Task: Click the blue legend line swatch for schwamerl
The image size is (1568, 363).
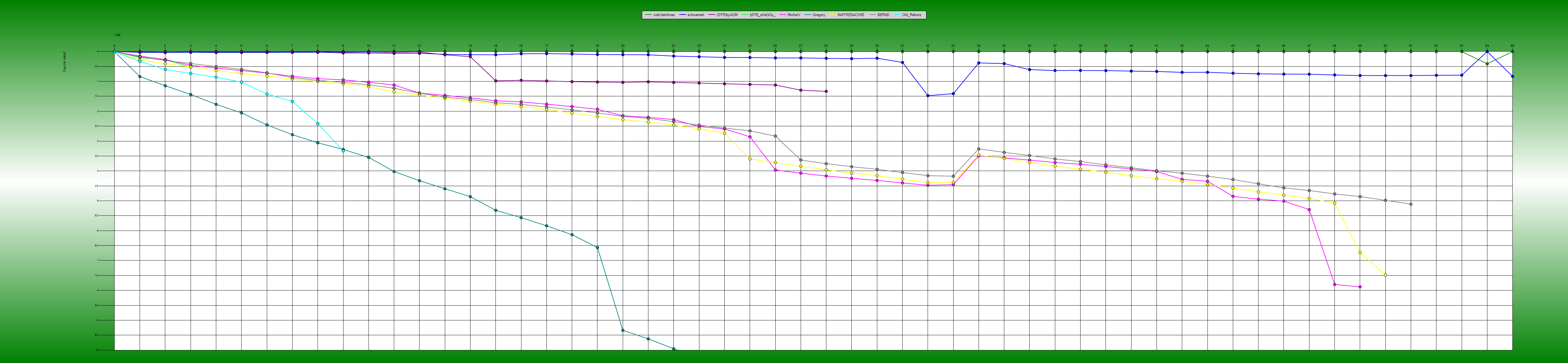Action: [682, 15]
